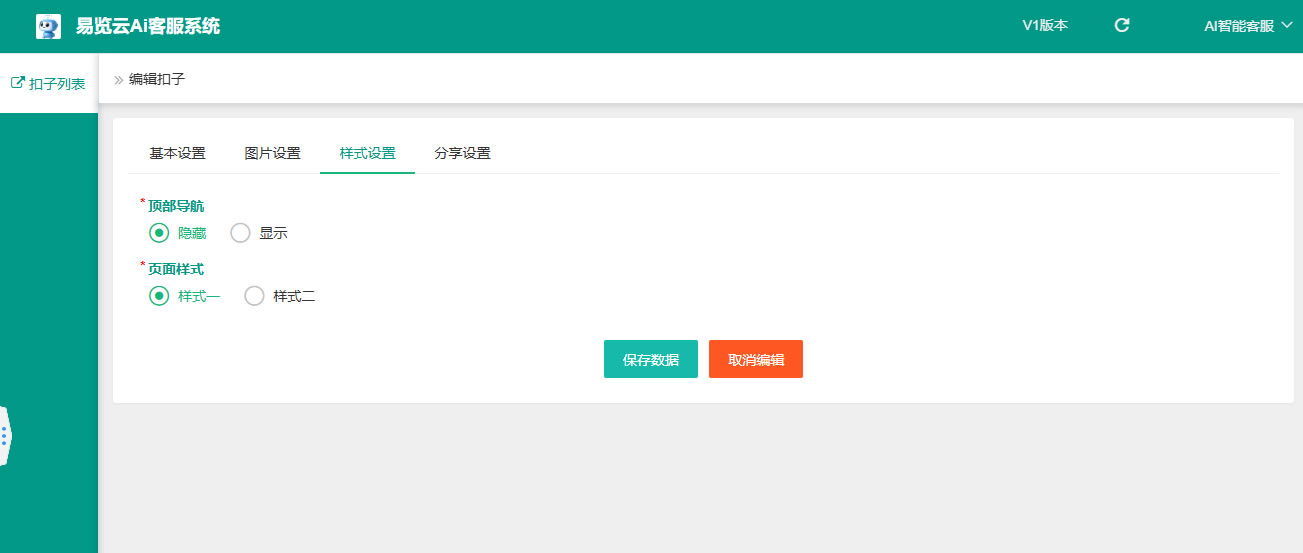Click the double-chevron breadcrumb icon
The height and width of the screenshot is (553, 1303).
[x=118, y=80]
